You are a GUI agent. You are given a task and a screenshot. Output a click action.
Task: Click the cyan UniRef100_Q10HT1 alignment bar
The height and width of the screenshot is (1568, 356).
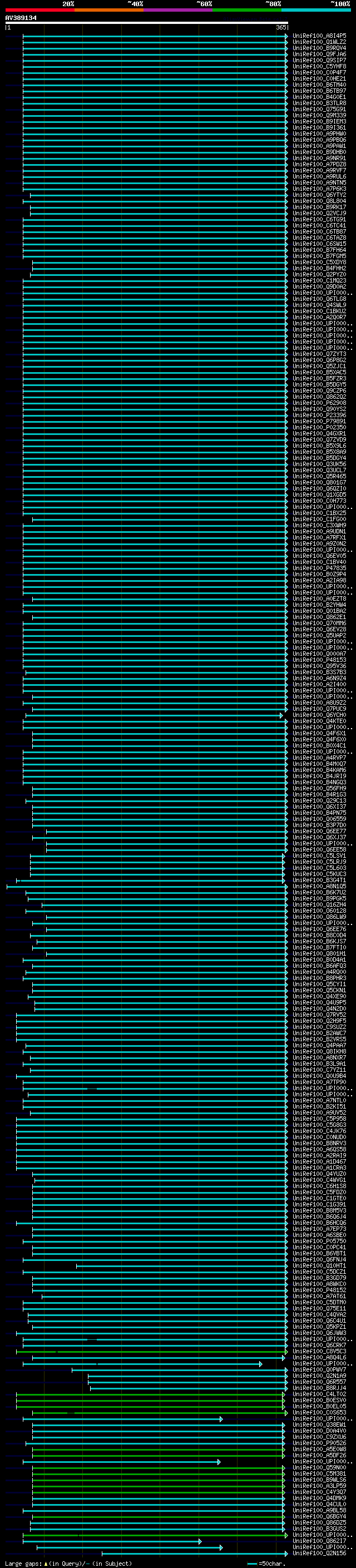[182, 1265]
